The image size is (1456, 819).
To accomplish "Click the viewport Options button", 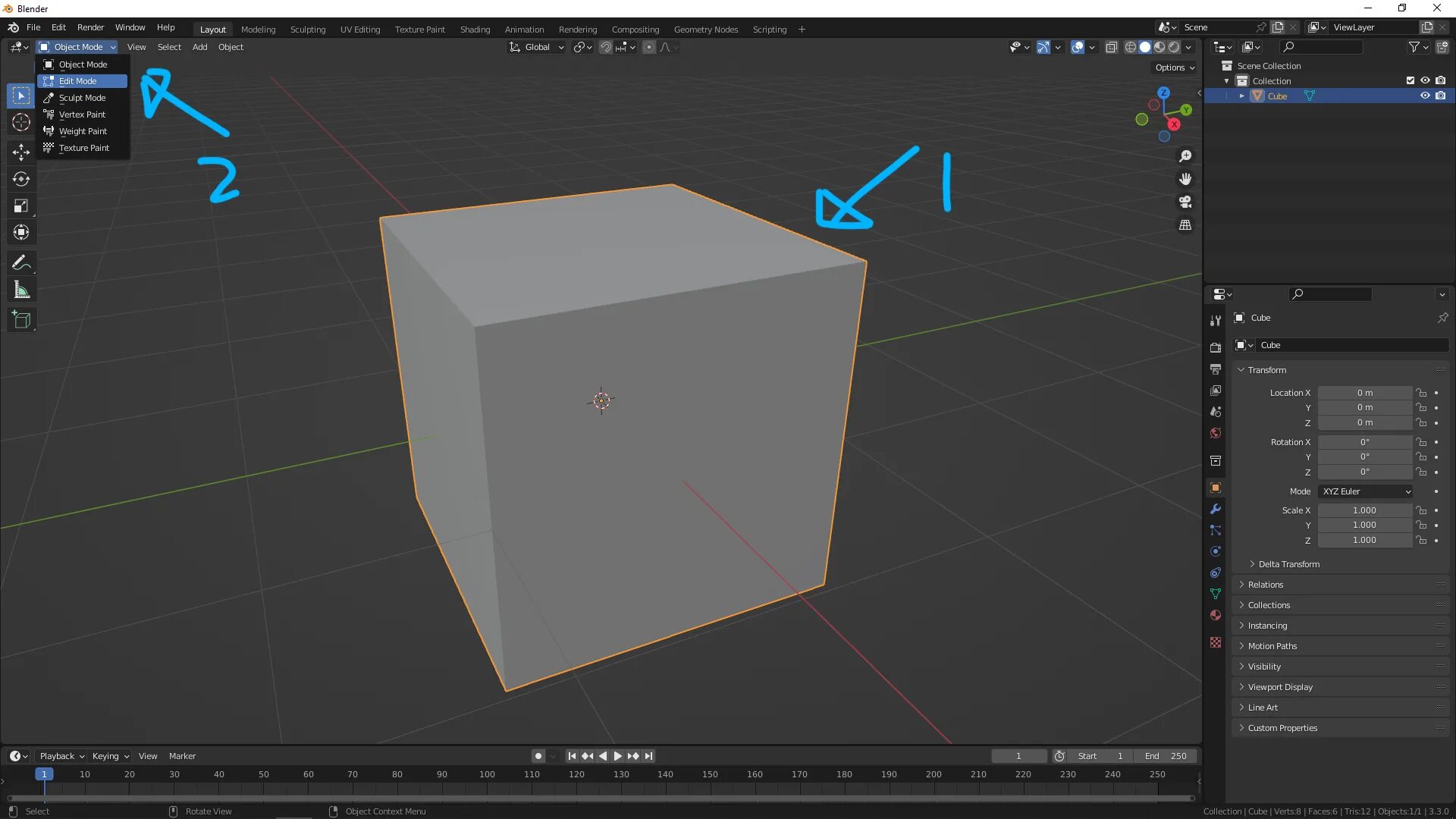I will tap(1174, 67).
